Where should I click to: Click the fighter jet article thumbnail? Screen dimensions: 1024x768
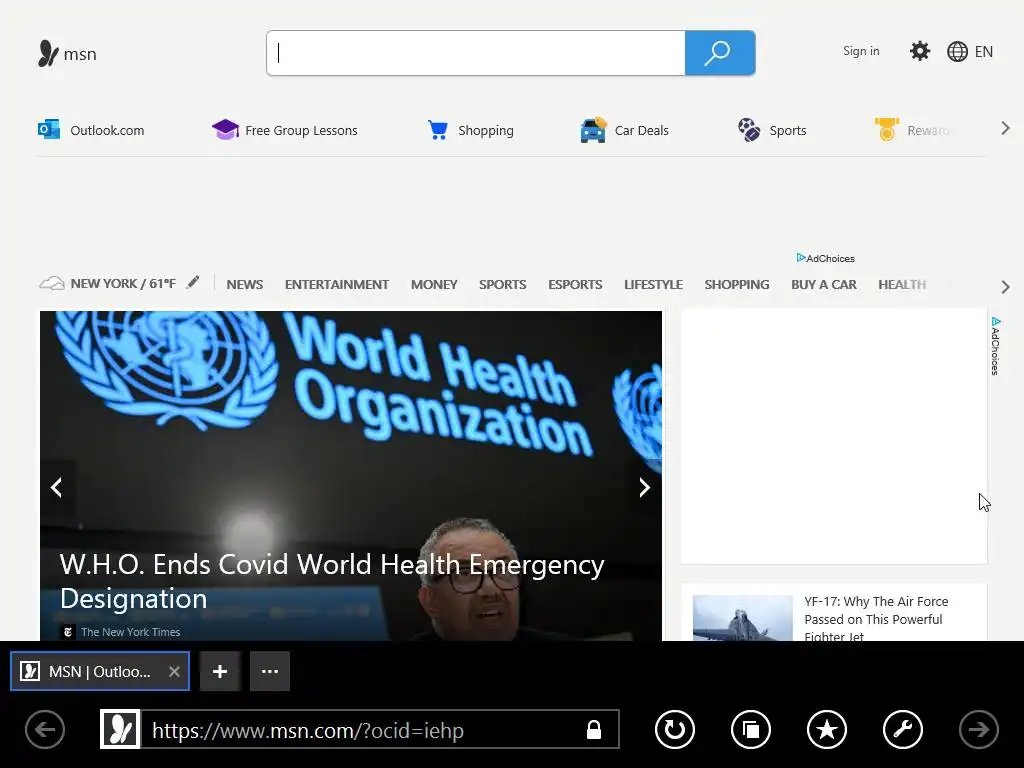pyautogui.click(x=743, y=618)
